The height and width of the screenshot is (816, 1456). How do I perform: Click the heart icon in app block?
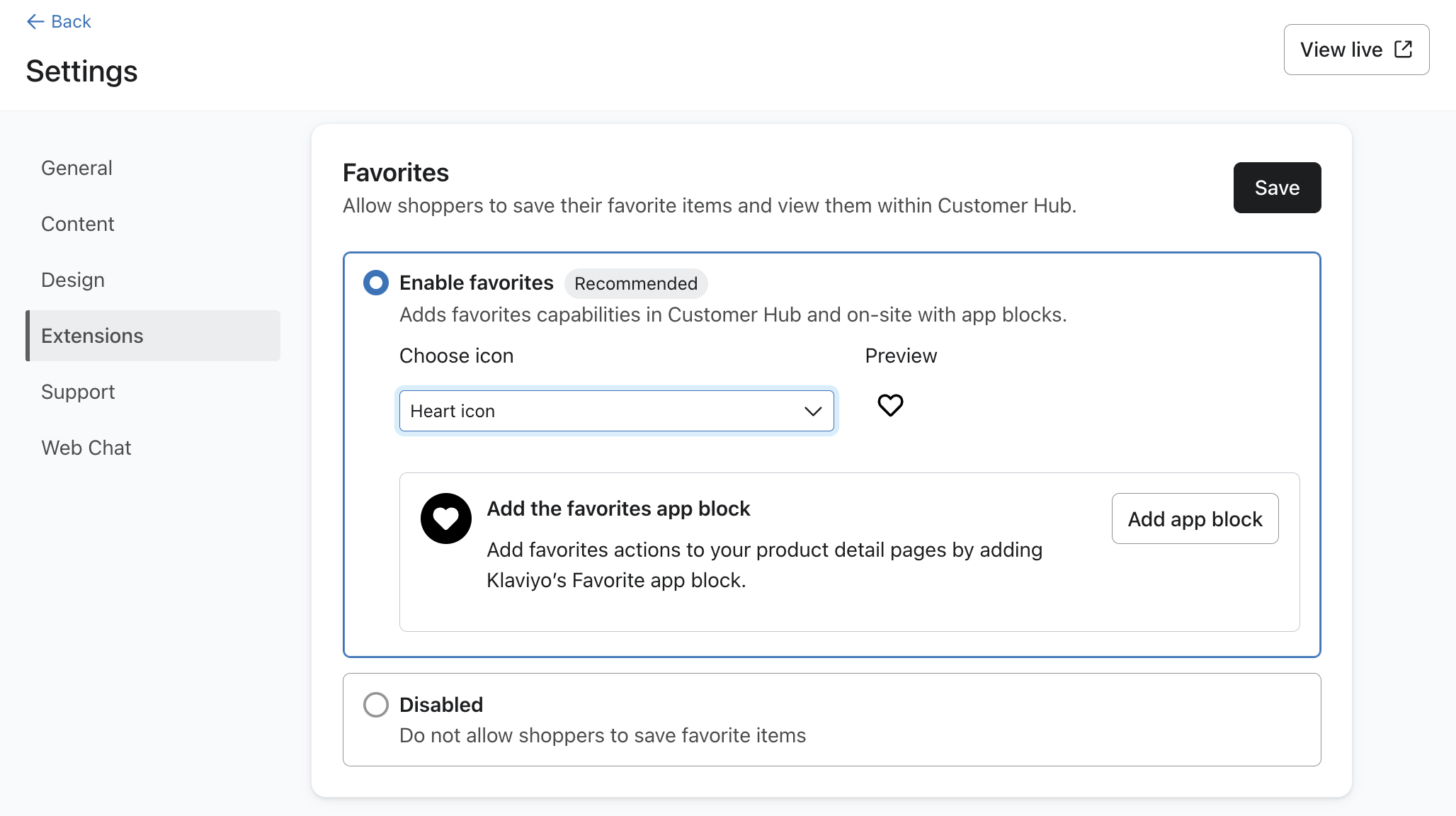[x=445, y=518]
